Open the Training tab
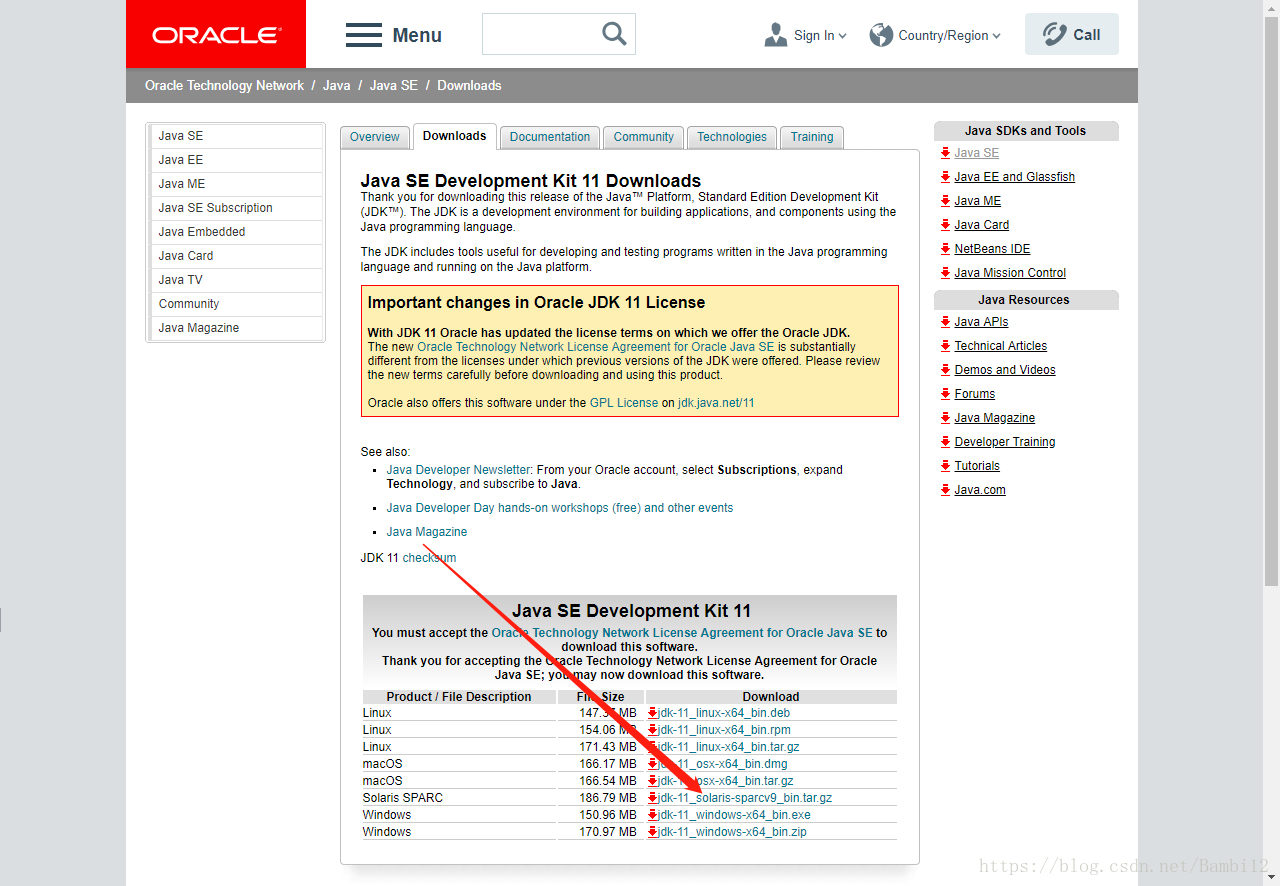This screenshot has height=886, width=1280. [x=812, y=137]
